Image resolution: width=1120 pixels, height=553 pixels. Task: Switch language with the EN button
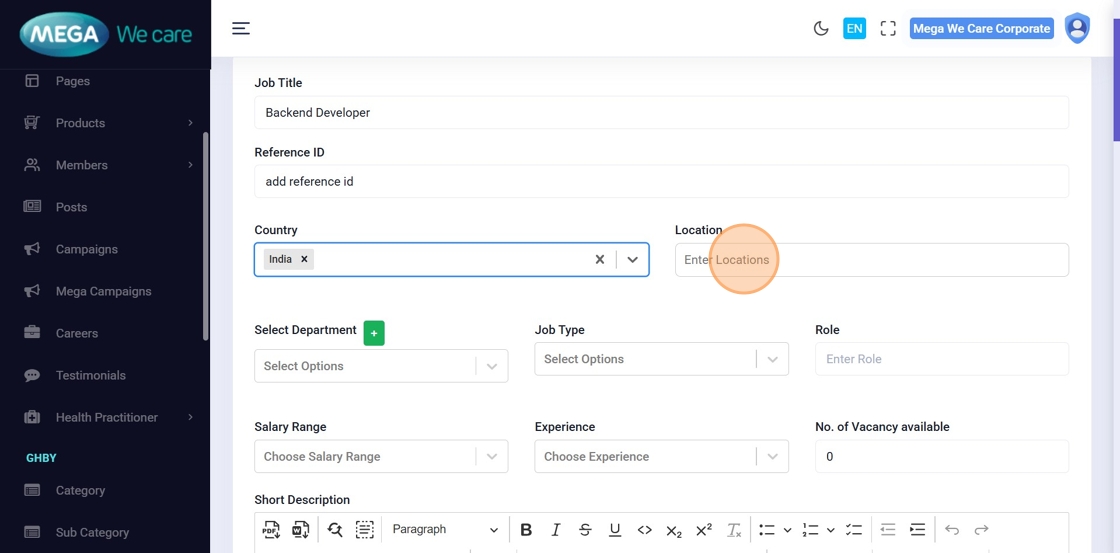coord(854,29)
